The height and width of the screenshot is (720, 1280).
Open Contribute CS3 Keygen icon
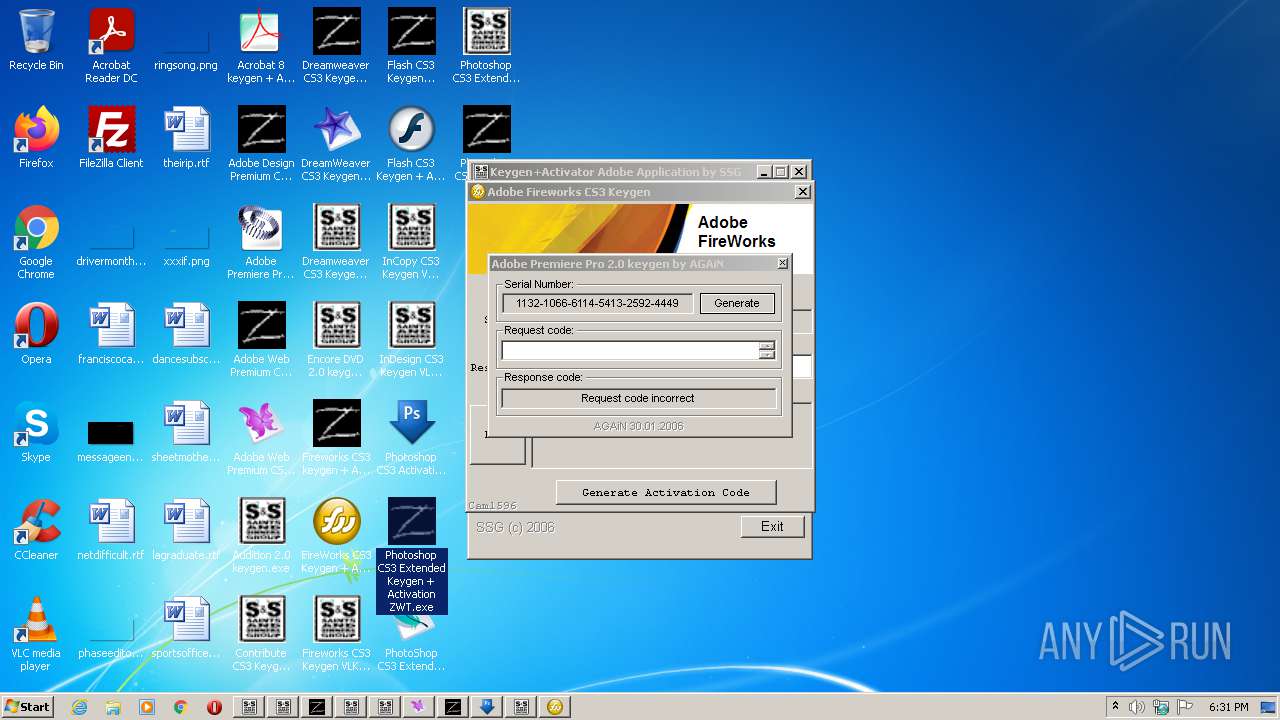(261, 633)
